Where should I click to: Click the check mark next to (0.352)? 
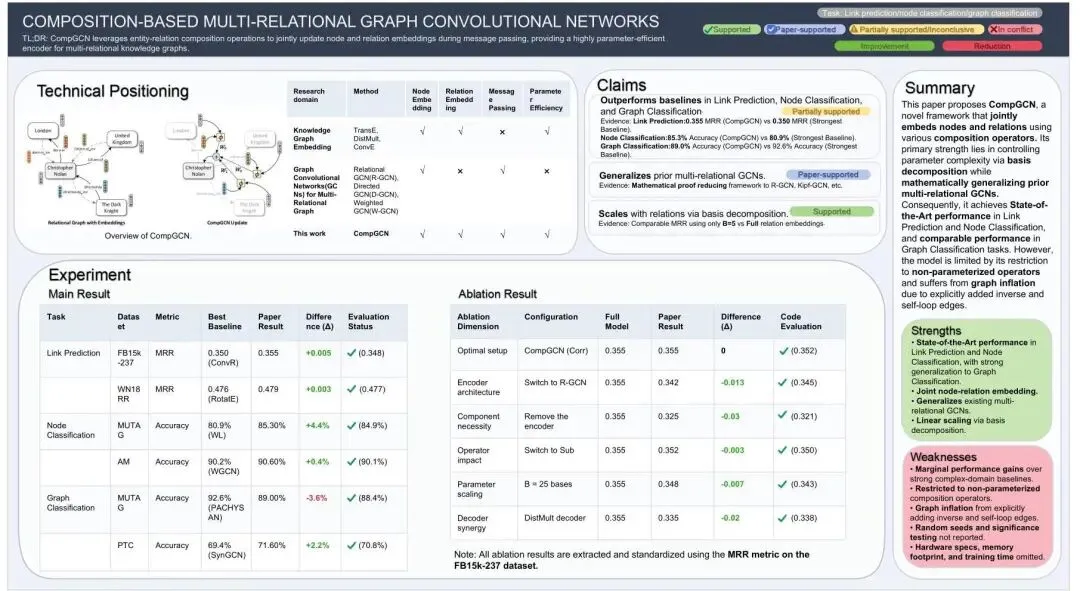click(x=782, y=351)
